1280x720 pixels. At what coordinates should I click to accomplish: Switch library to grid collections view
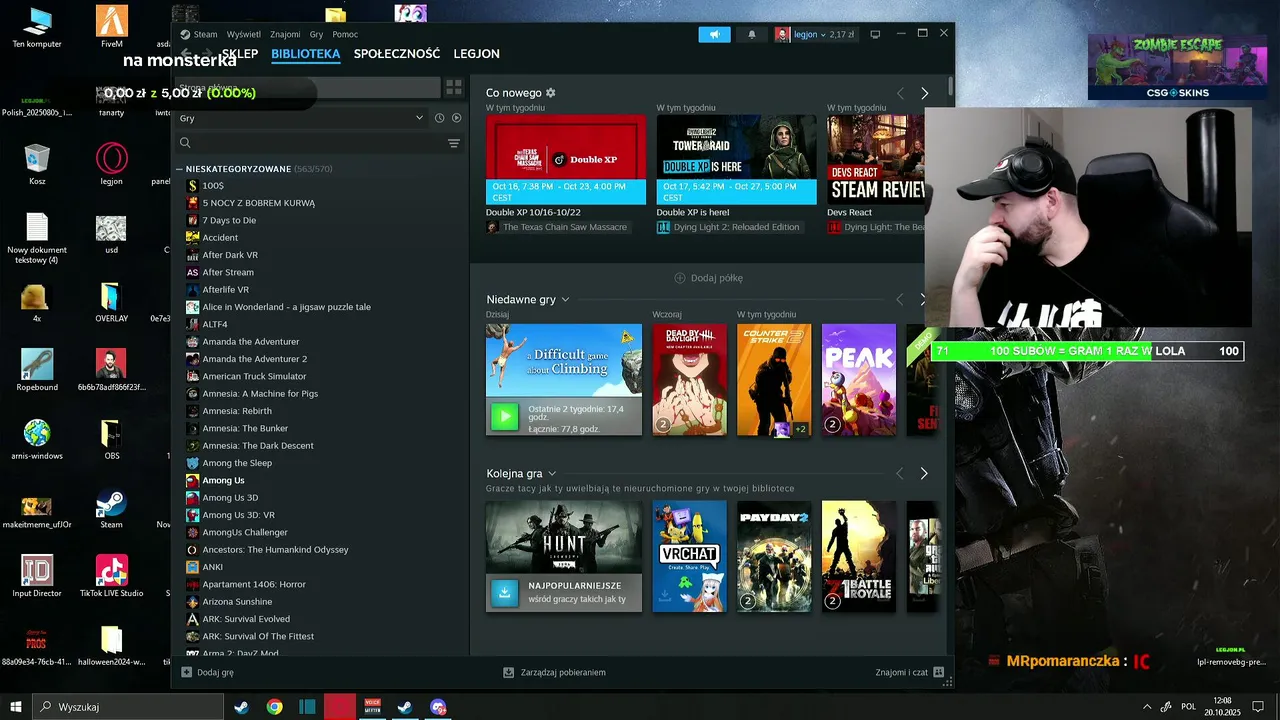453,88
